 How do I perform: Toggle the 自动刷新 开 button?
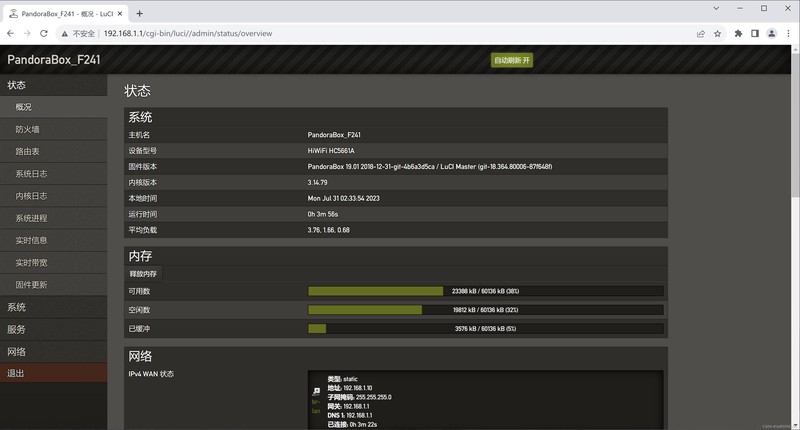pyautogui.click(x=512, y=60)
